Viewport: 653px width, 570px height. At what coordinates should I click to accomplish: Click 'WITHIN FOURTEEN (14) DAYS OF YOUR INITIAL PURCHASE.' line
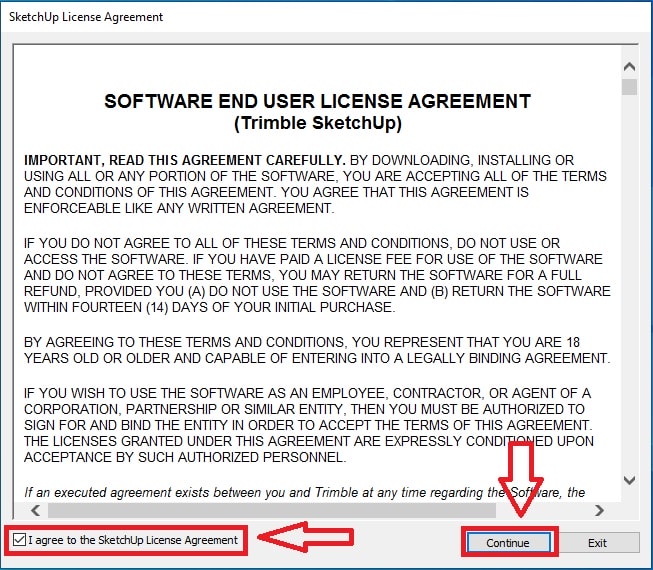[209, 307]
